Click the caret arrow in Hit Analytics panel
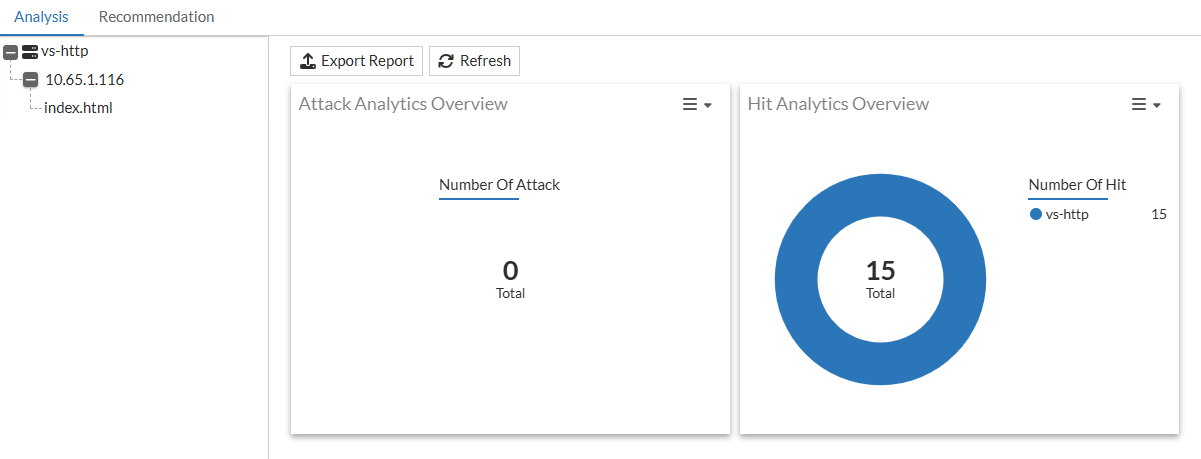The image size is (1201, 459). (x=1157, y=106)
